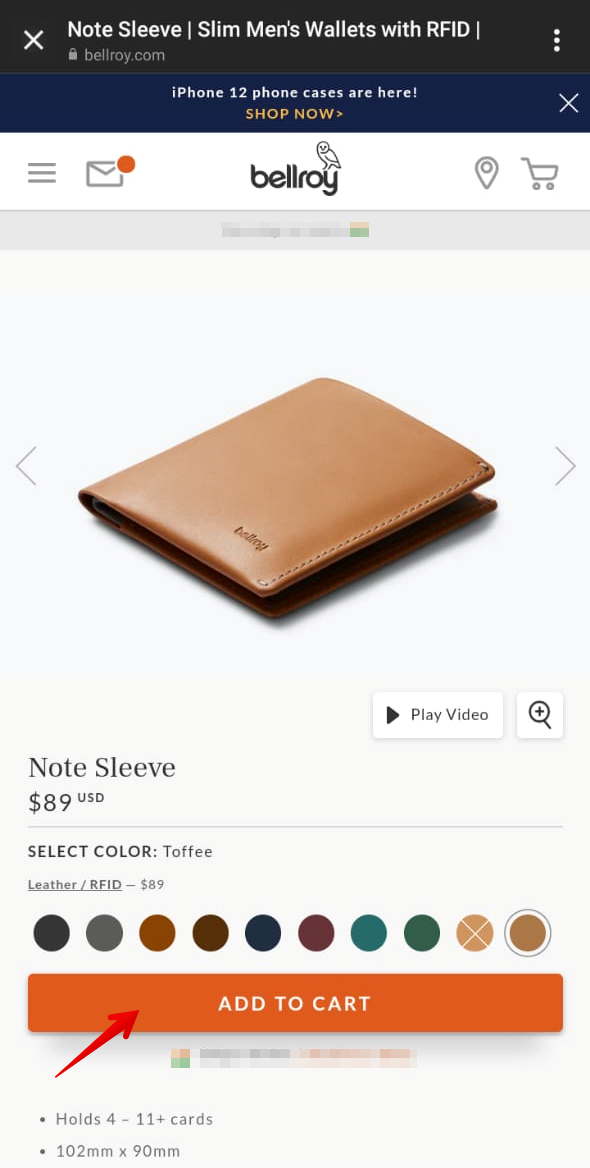Tap the store locator pin icon

(x=486, y=173)
